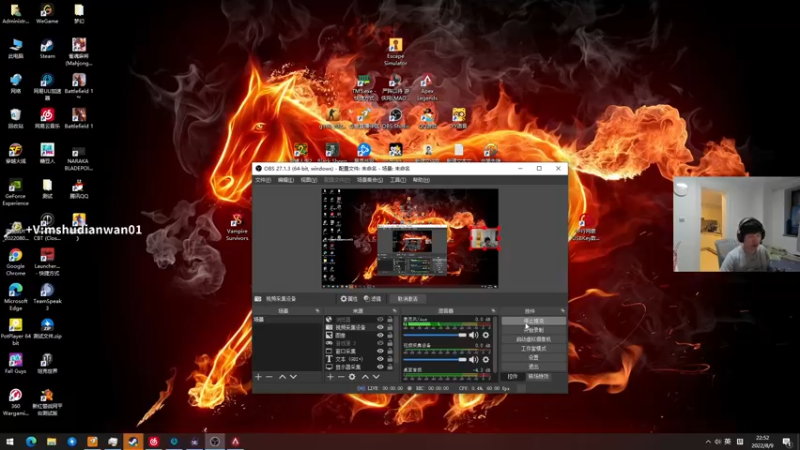Toggle visibility of 显示器采集 source
Viewport: 800px width, 450px height.
click(380, 367)
